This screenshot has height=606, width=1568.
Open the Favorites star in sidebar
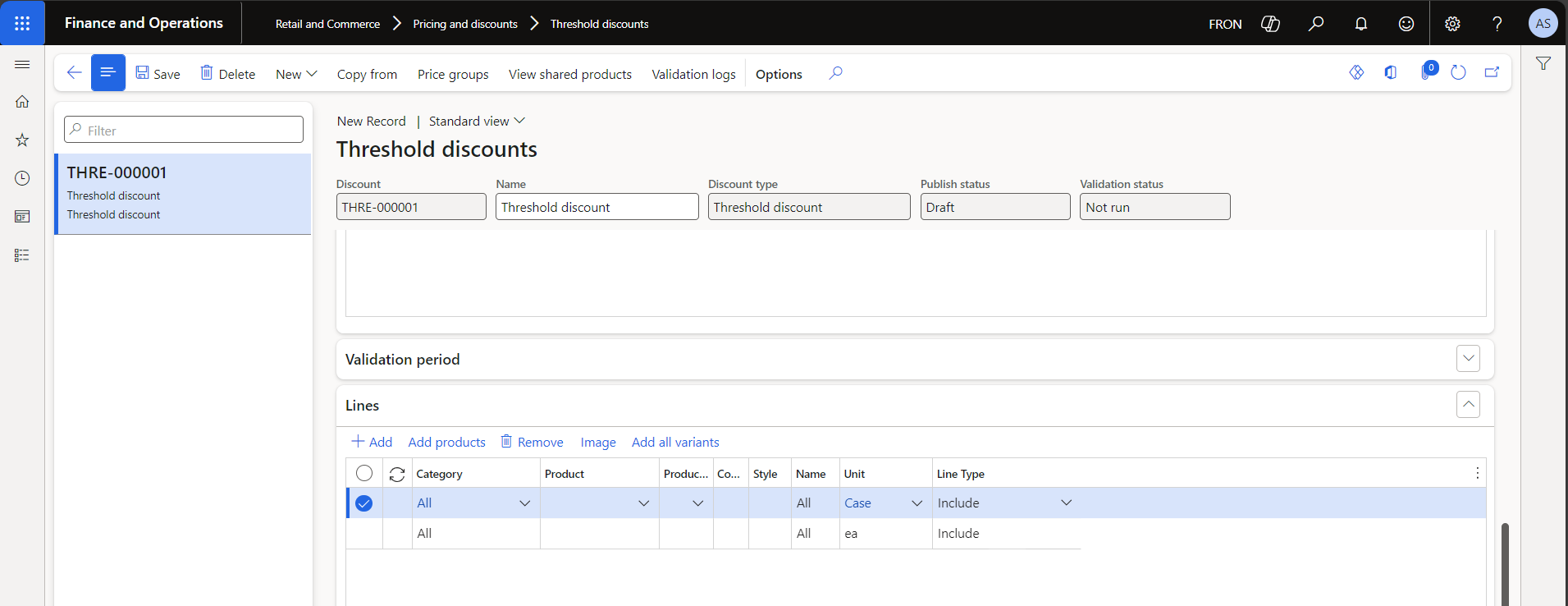click(x=22, y=140)
